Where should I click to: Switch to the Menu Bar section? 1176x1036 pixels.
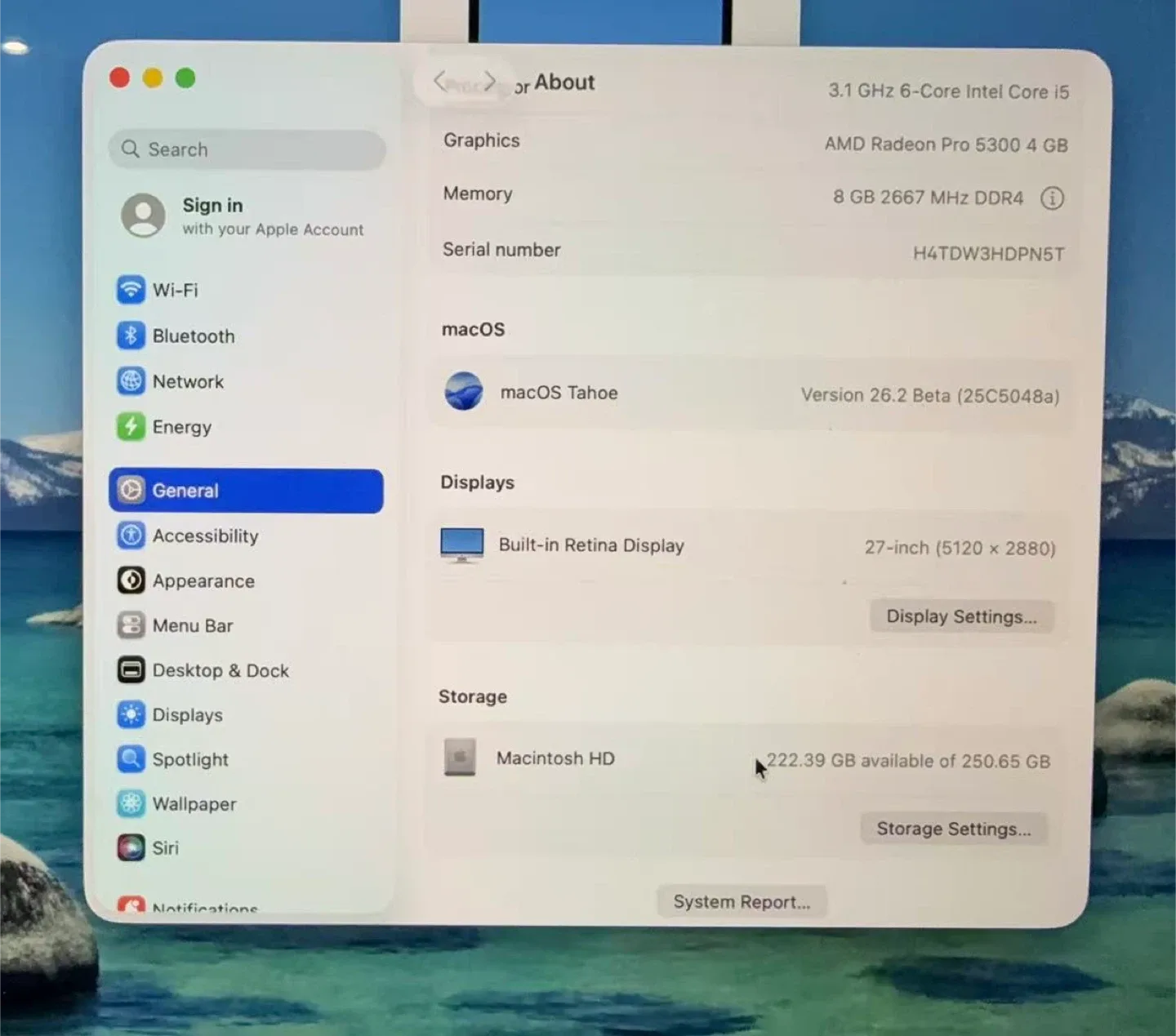[192, 625]
